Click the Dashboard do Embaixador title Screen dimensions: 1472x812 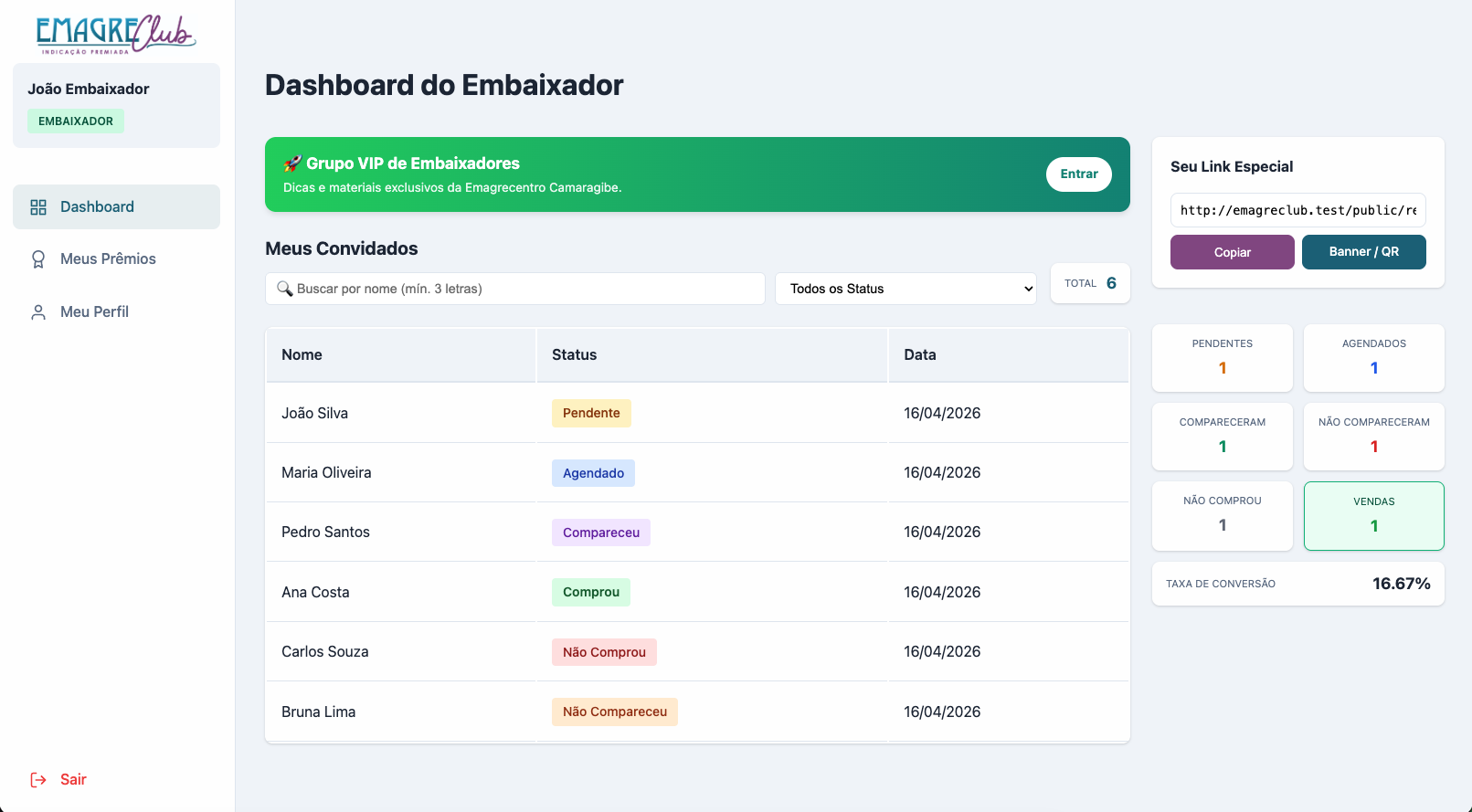click(444, 86)
